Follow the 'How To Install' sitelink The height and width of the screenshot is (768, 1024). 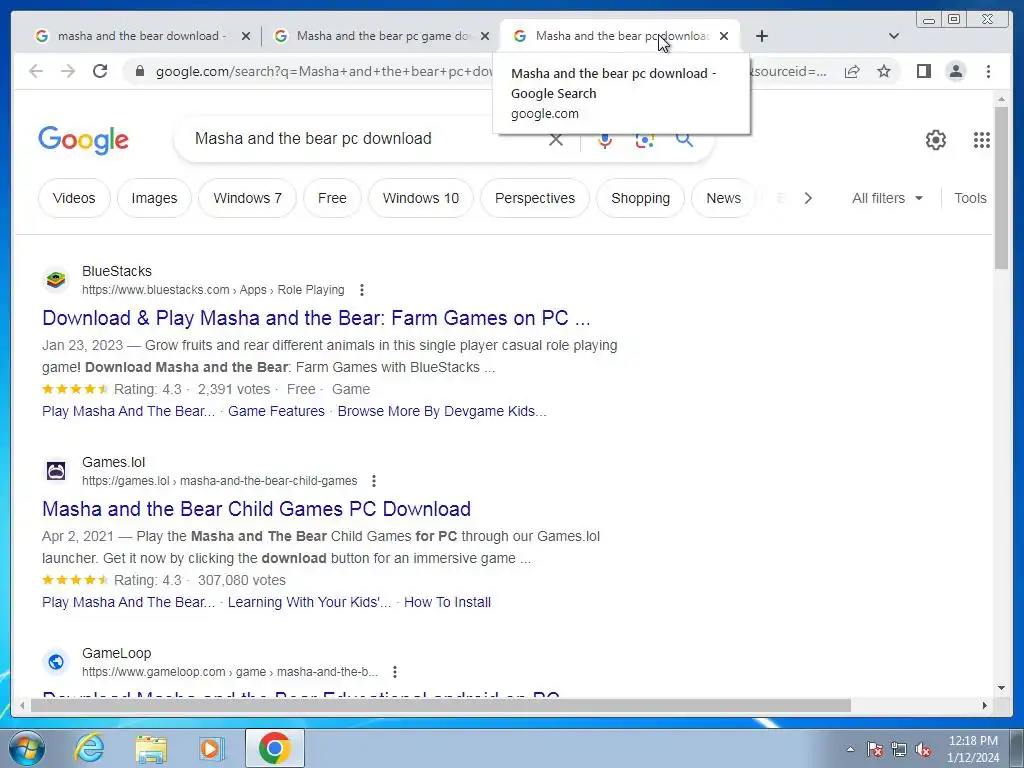point(447,602)
